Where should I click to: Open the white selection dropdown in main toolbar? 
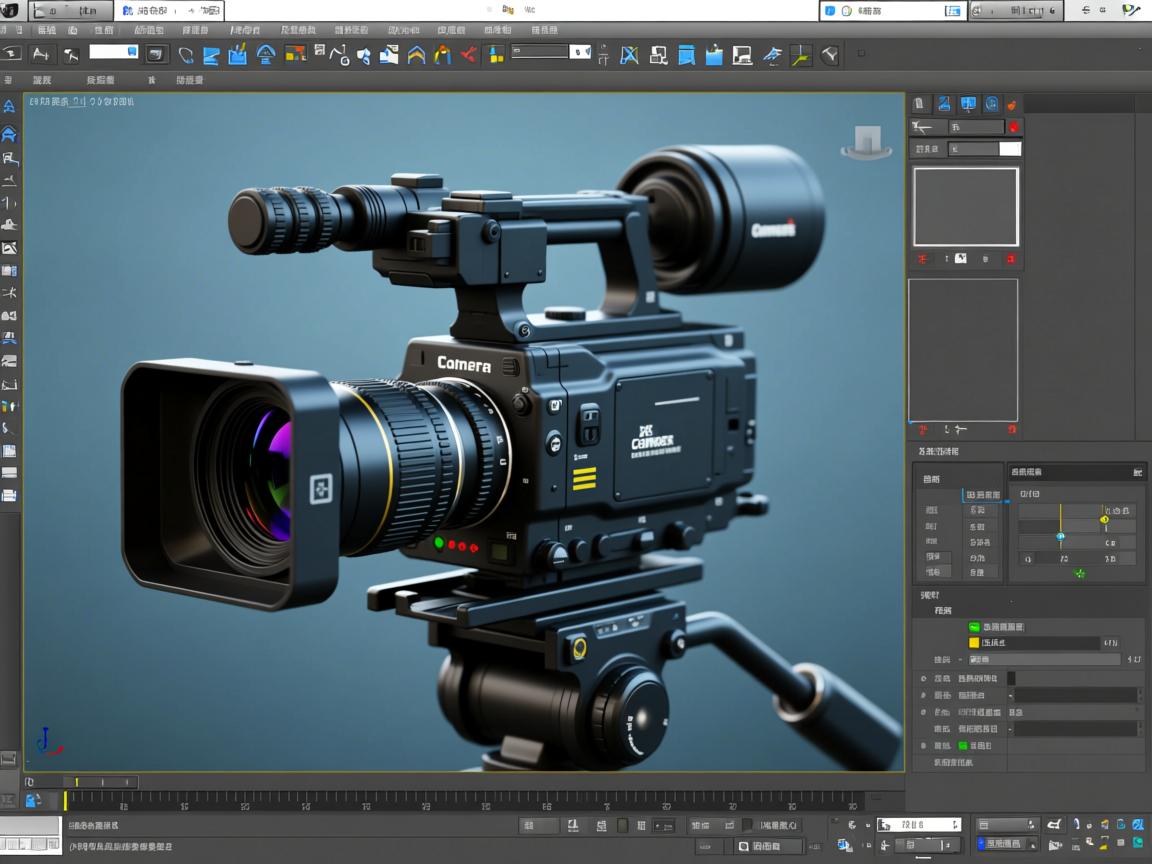pyautogui.click(x=113, y=52)
